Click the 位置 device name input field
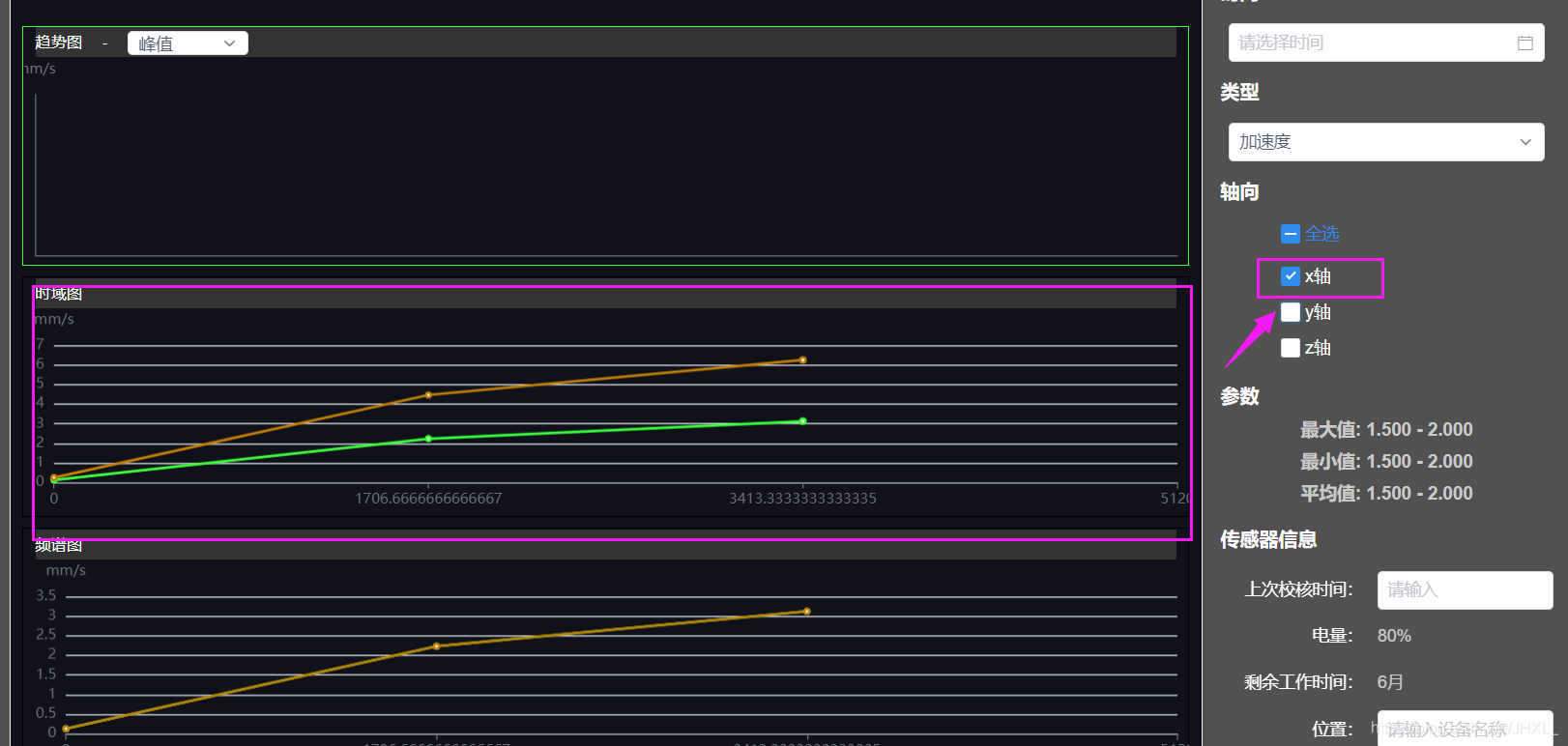This screenshot has height=746, width=1568. coord(1465,729)
